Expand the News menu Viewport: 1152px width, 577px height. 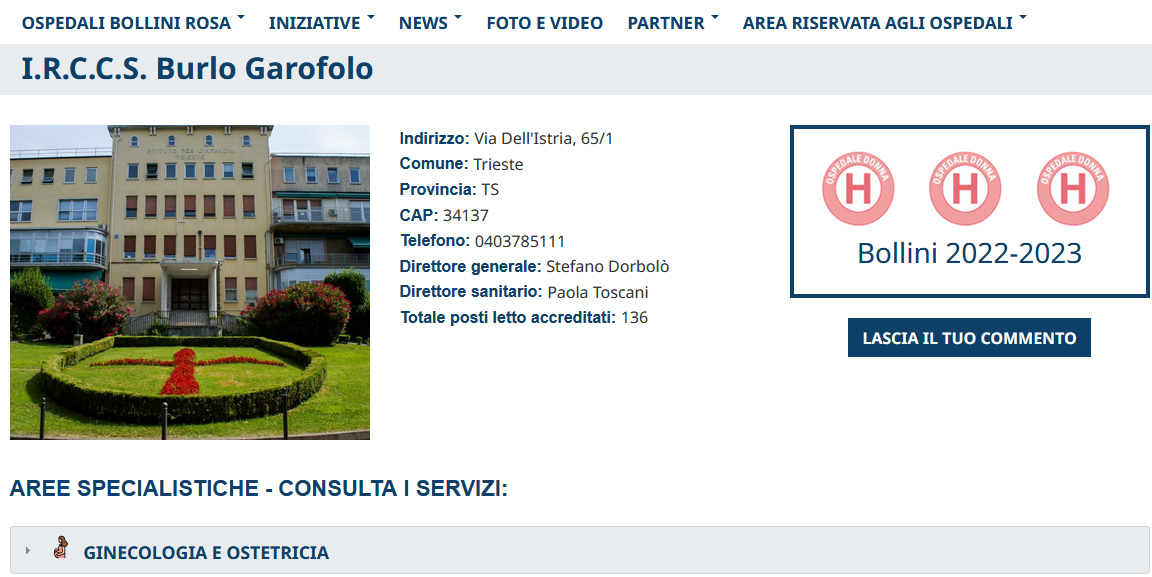(431, 23)
